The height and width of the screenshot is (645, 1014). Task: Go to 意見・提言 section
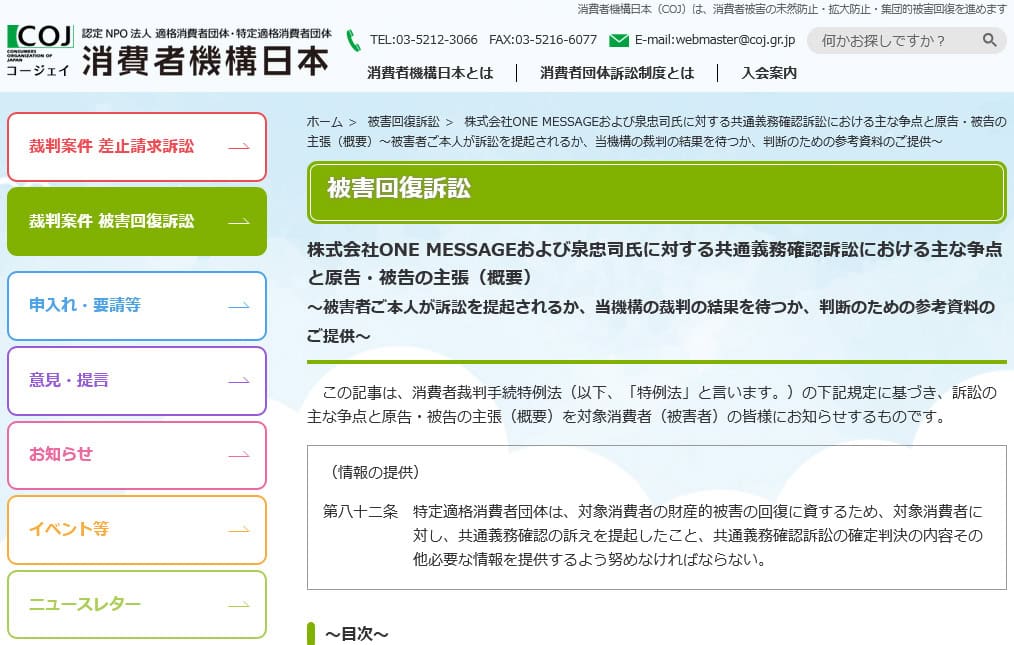137,380
